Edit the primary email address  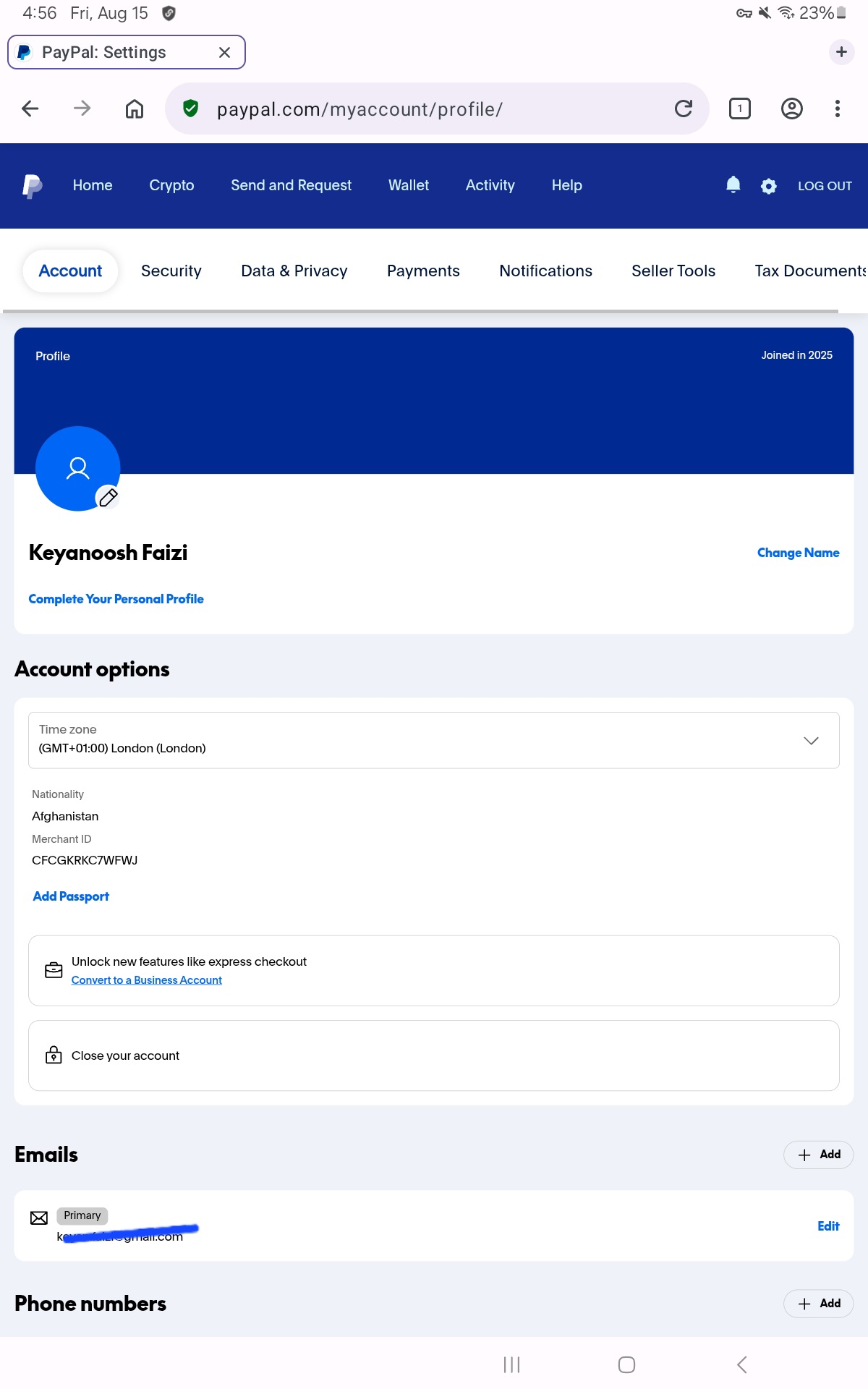click(x=828, y=1226)
